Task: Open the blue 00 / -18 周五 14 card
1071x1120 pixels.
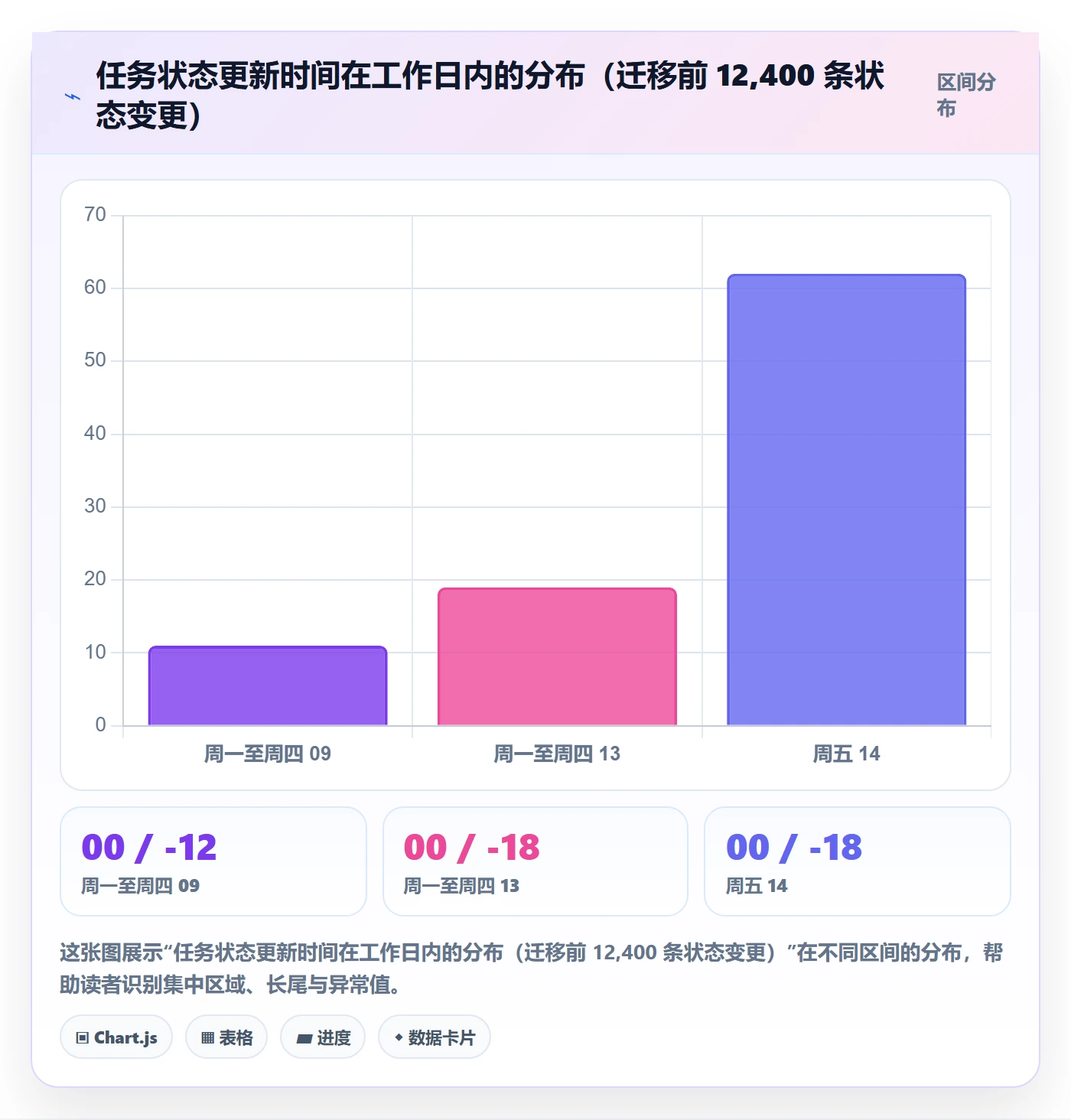Action: coord(858,861)
